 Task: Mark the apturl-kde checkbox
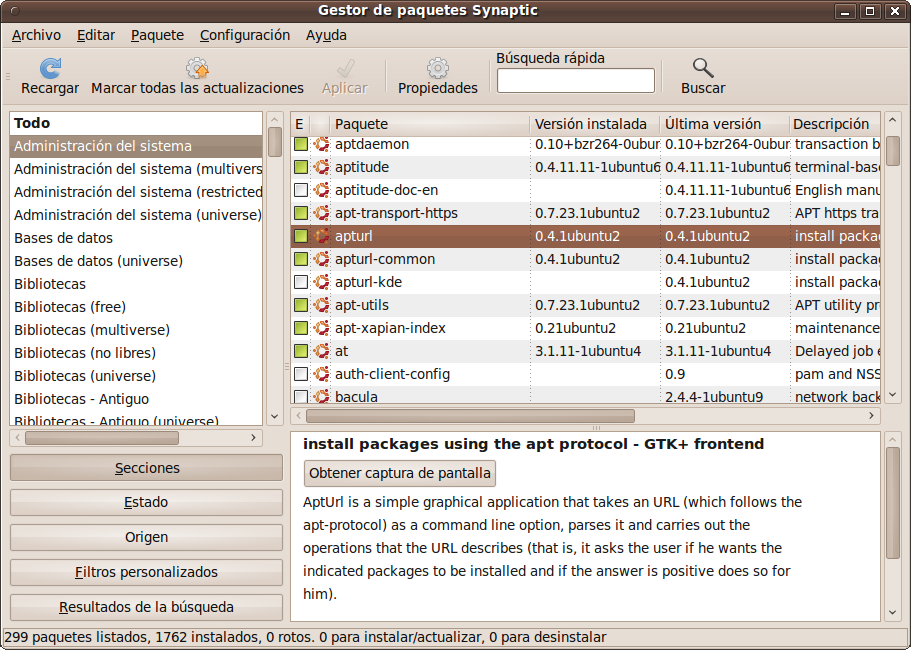300,282
